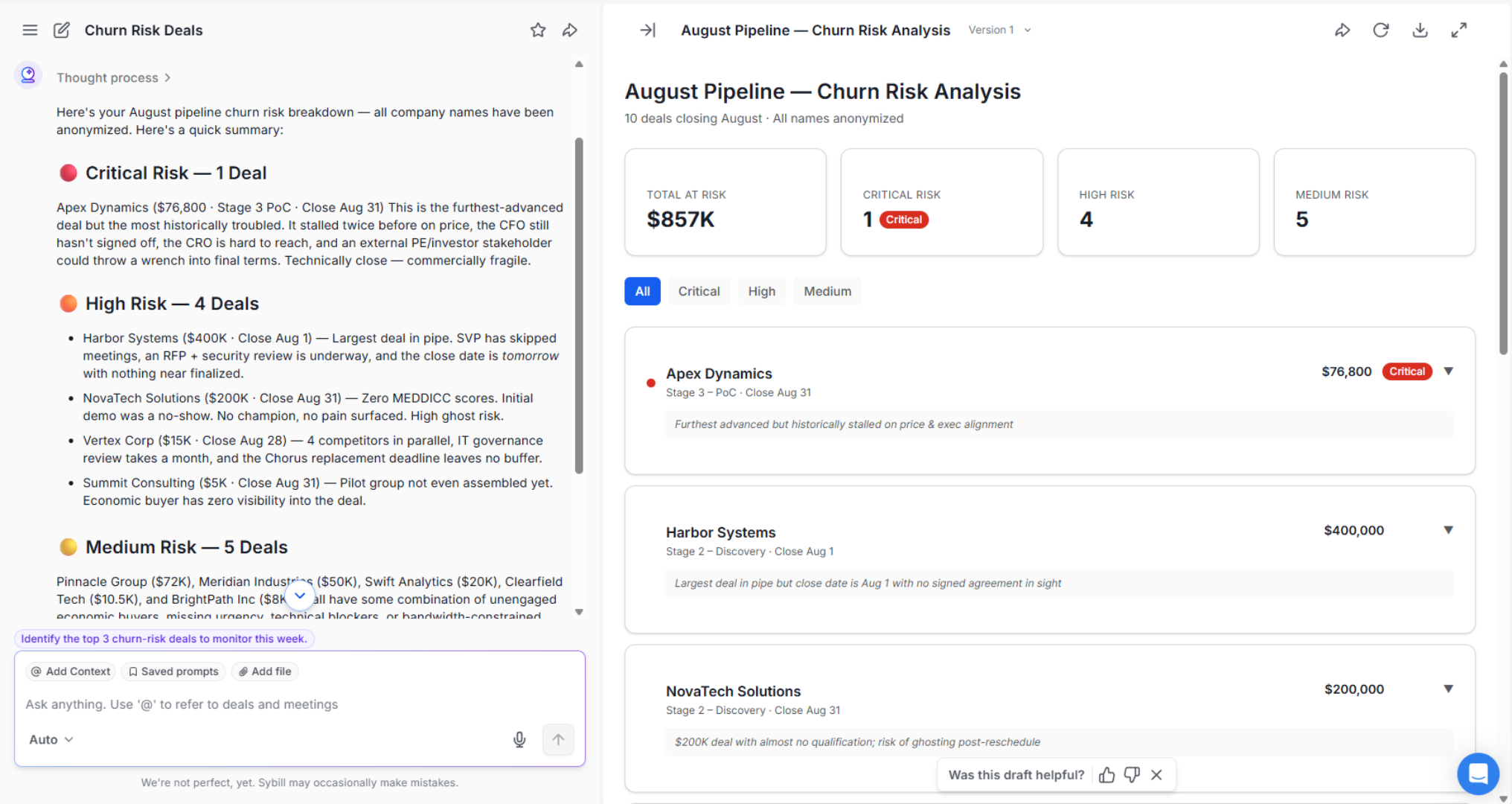
Task: Share the August Pipeline document
Action: click(x=1342, y=30)
